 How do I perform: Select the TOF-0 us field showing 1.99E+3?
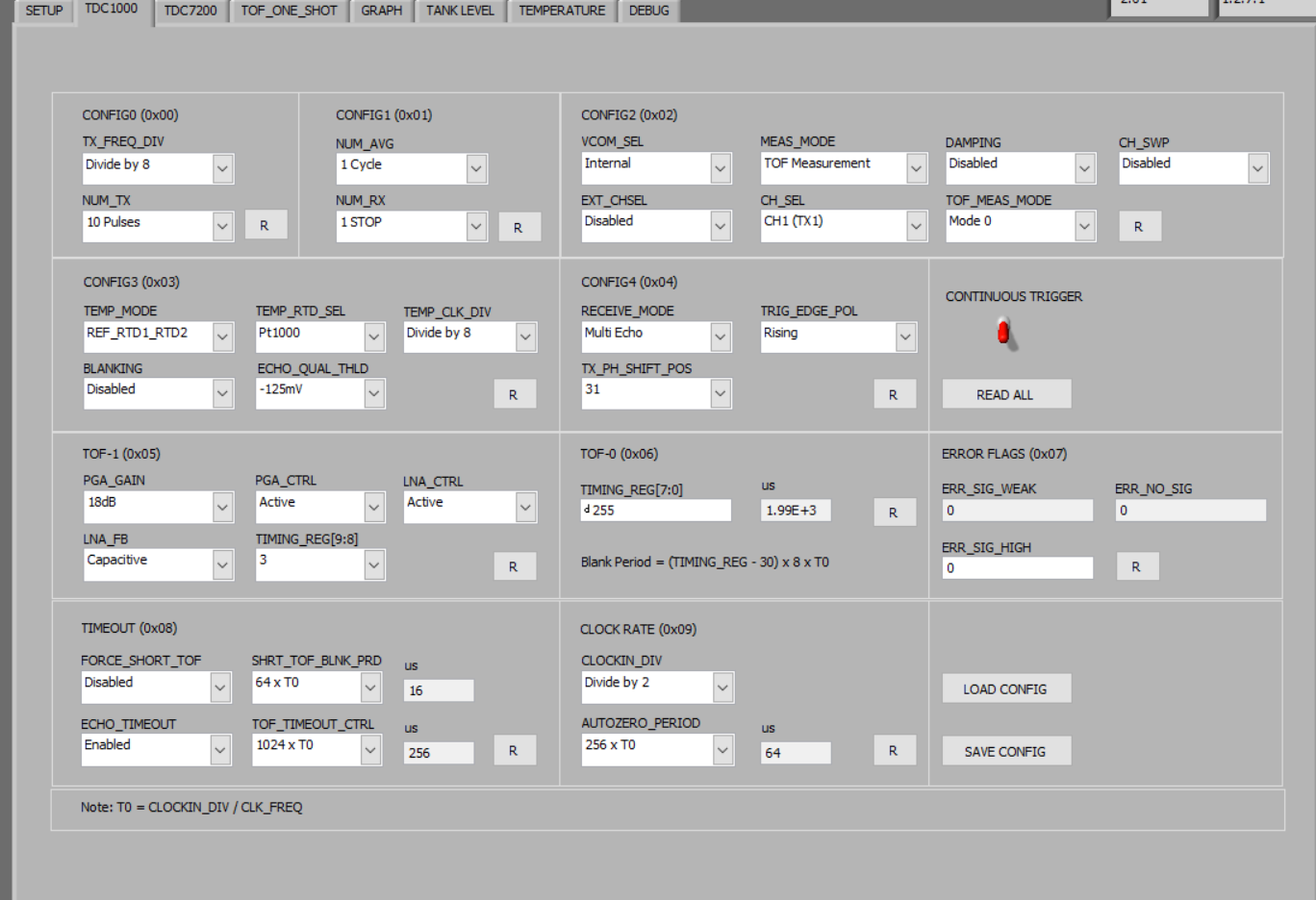(796, 511)
